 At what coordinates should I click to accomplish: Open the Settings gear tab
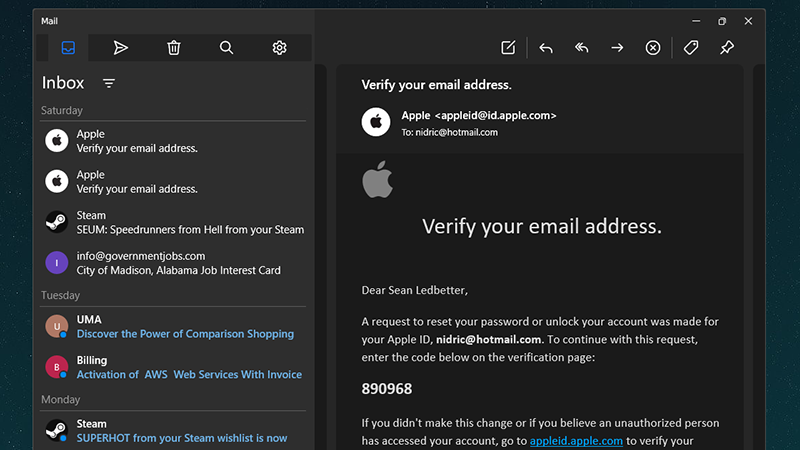279,47
